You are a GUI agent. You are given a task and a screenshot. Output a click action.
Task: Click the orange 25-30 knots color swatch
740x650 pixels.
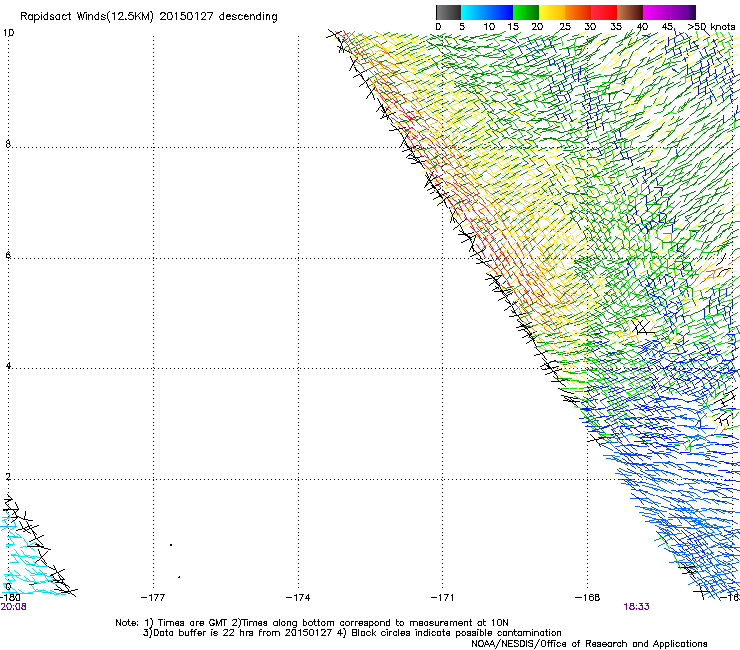coord(578,12)
